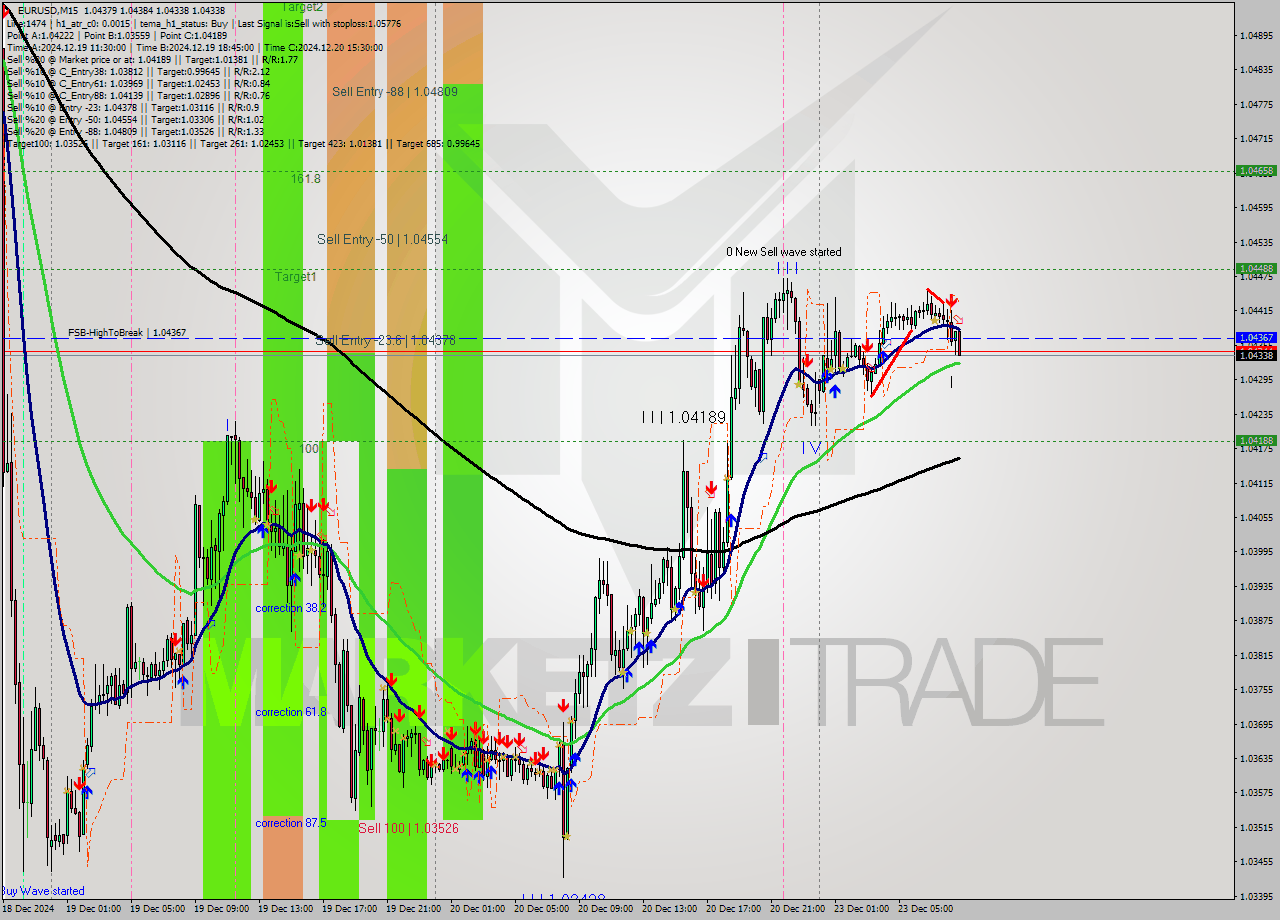1280x920 pixels.
Task: Click the 1.04595 price axis value
Action: click(1256, 208)
